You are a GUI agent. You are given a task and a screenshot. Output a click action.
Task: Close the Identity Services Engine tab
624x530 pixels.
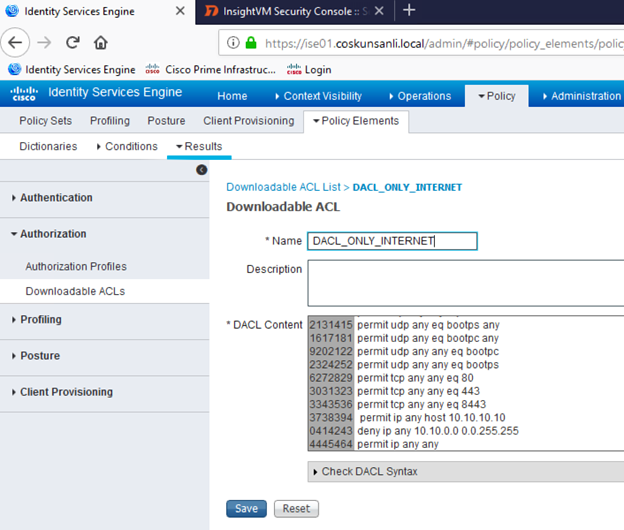(180, 11)
